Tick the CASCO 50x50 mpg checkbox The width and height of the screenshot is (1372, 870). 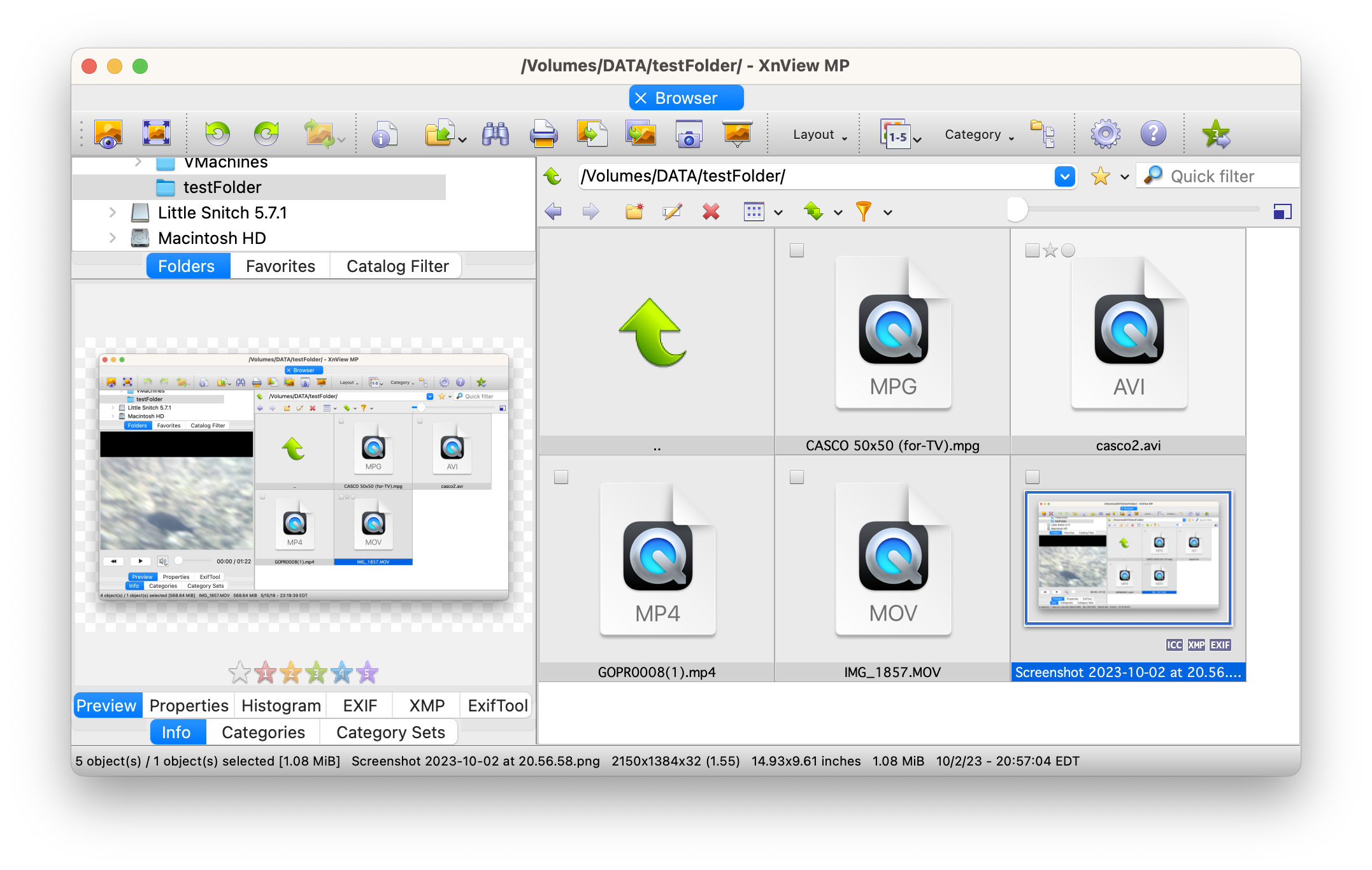[797, 251]
